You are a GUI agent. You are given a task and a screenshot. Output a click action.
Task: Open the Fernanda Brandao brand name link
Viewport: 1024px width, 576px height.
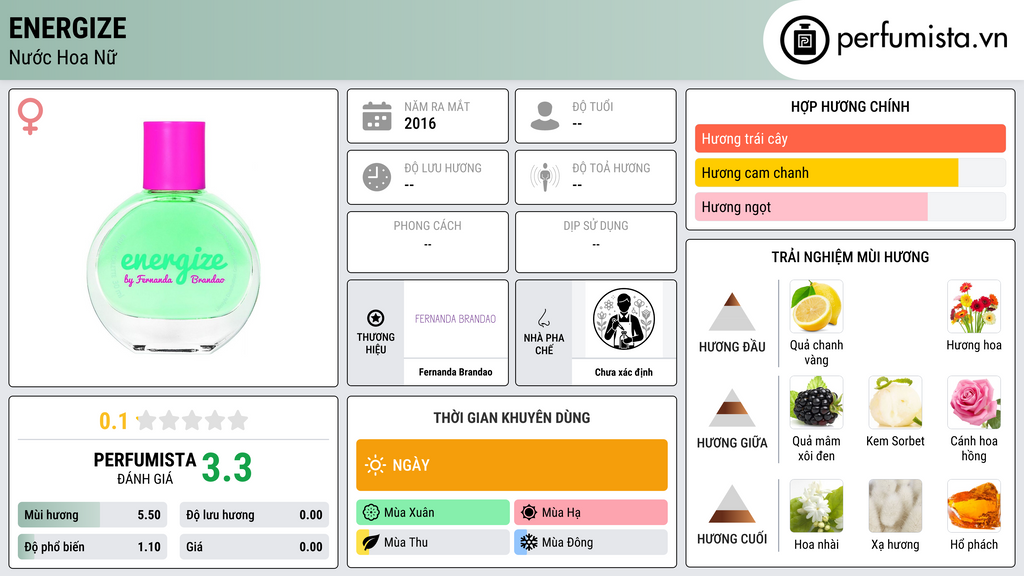(x=455, y=372)
